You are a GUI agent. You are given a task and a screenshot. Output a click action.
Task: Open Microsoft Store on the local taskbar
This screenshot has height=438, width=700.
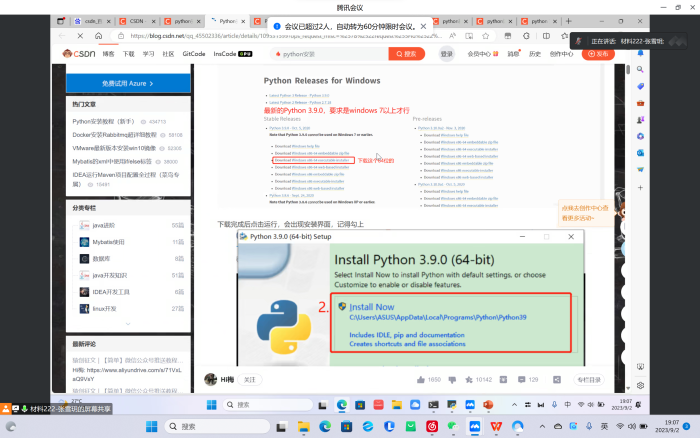[x=346, y=426]
